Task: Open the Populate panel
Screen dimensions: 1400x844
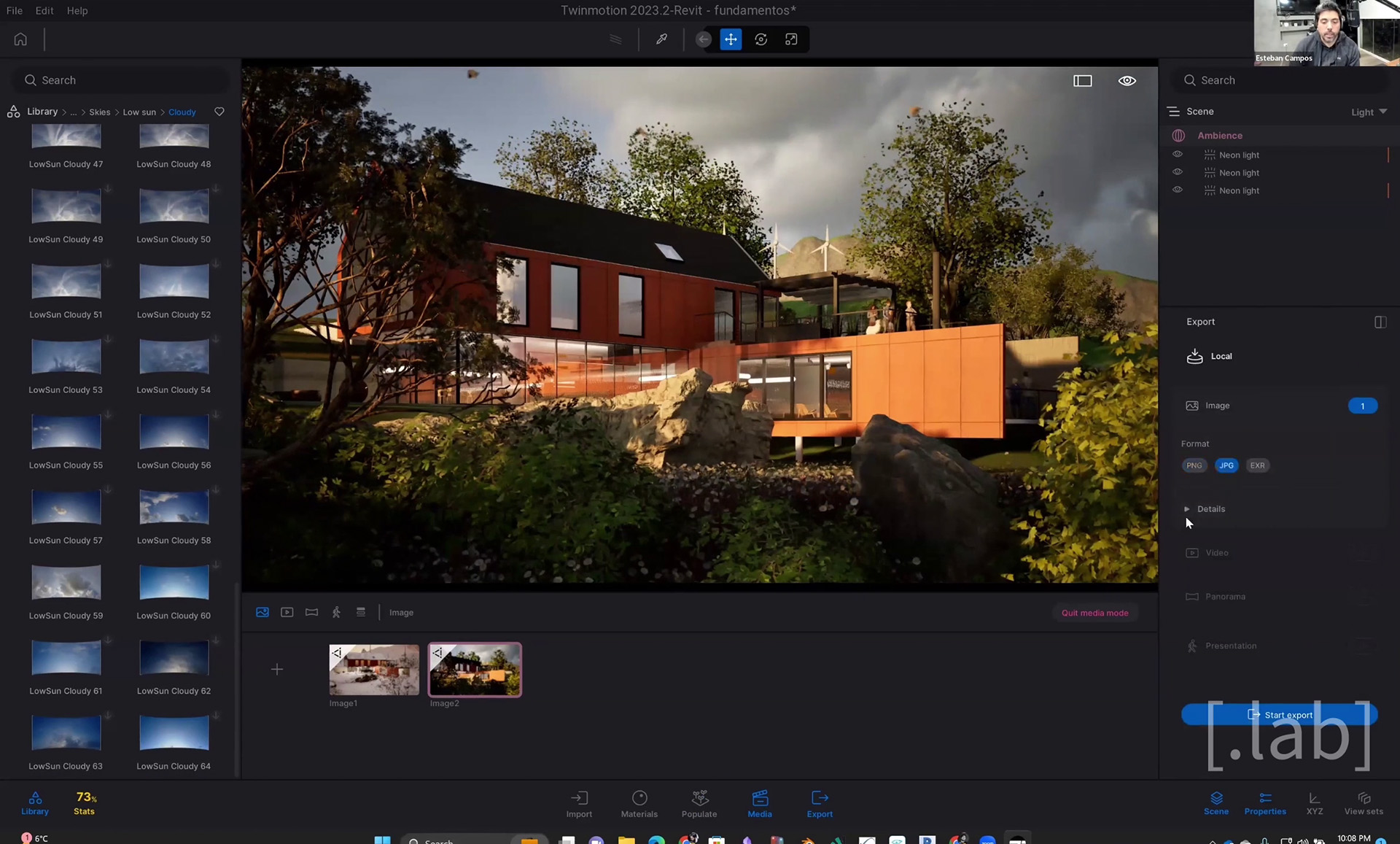Action: [x=699, y=803]
